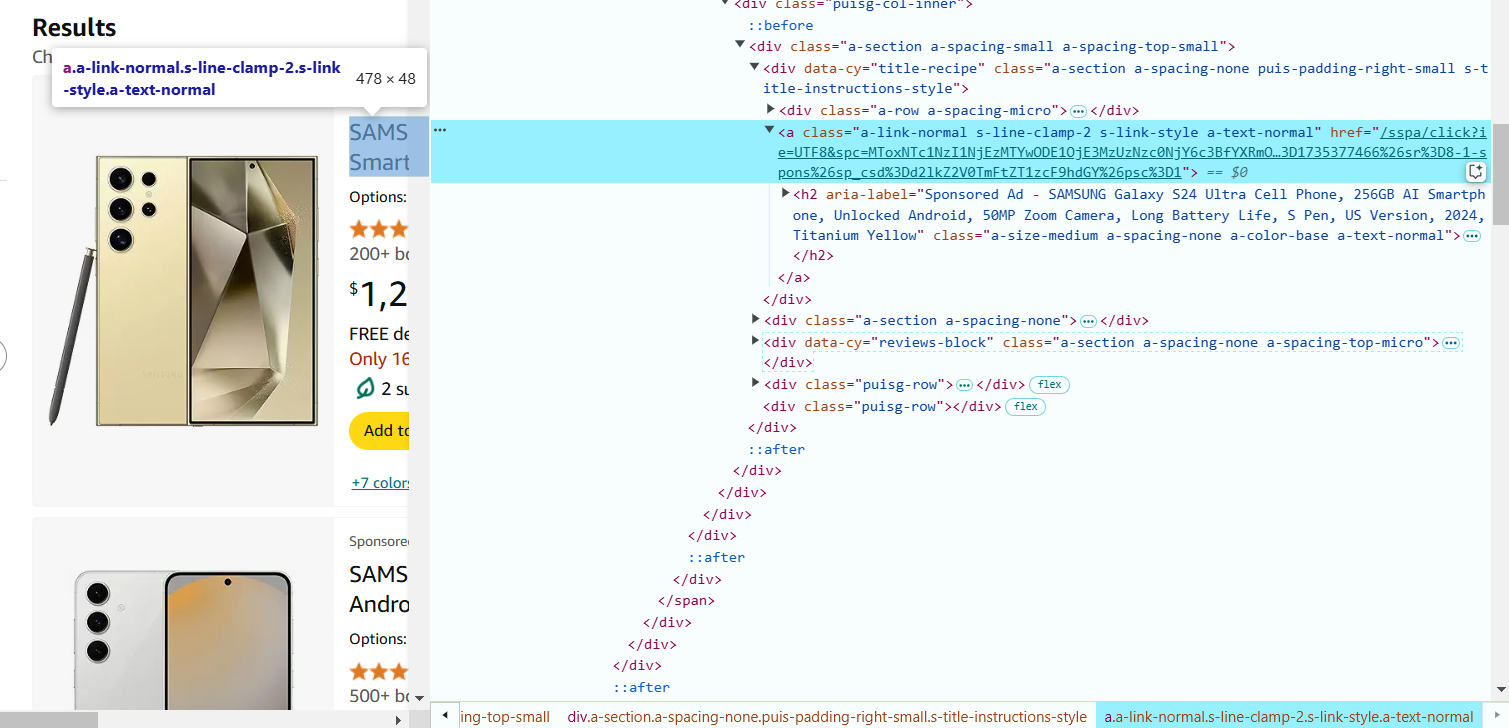Click page horizontal scrollbar right arrow
Viewport: 1509px width, 728px height.
coord(398,719)
